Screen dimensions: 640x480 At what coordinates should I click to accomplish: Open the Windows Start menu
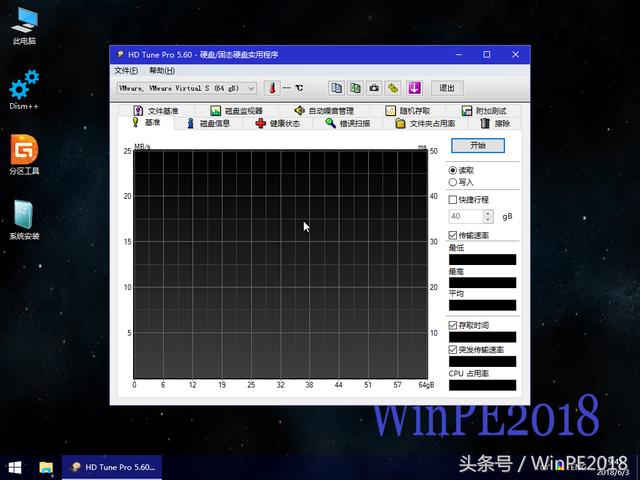pos(15,467)
